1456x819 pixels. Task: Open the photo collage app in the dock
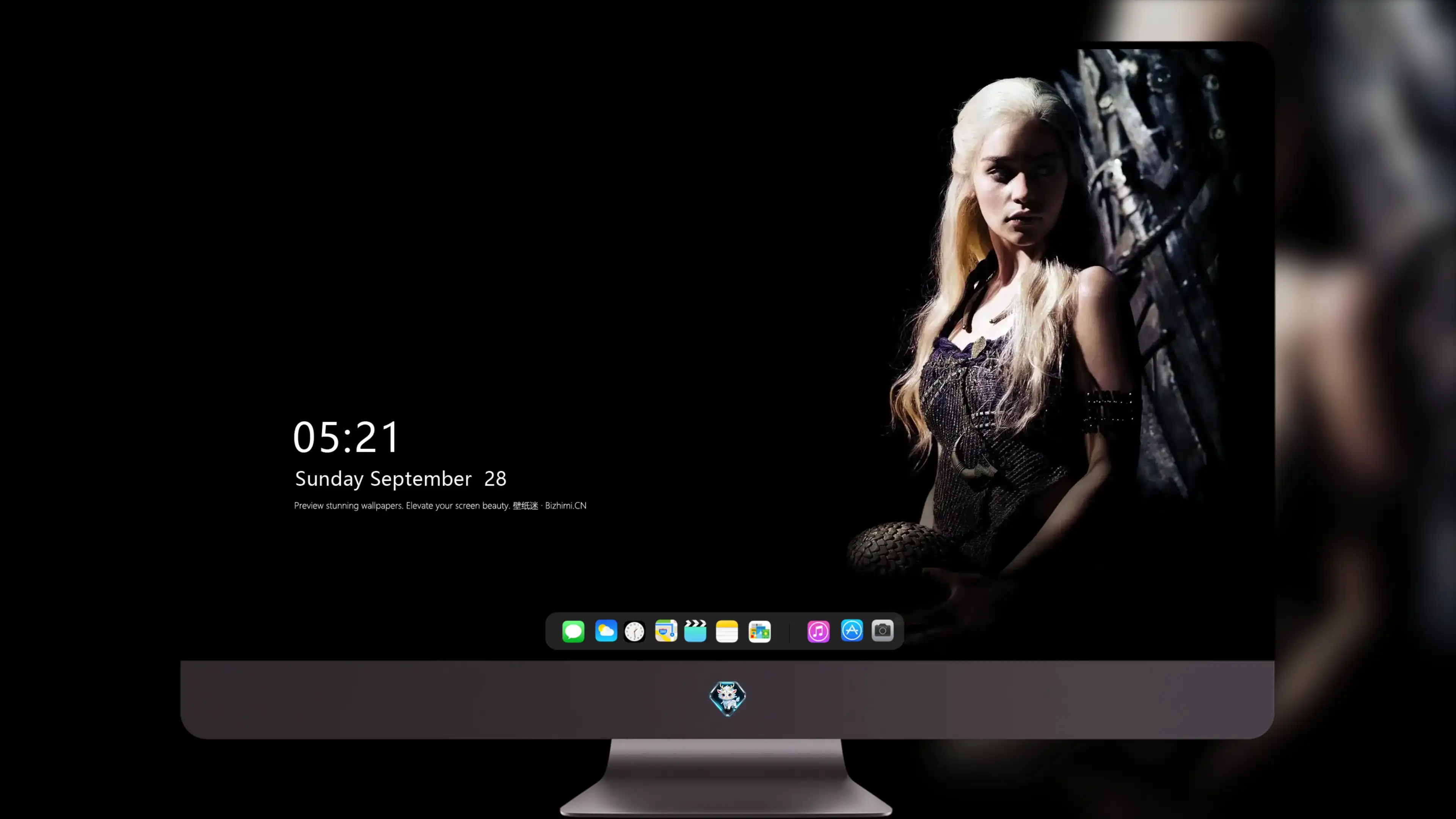coord(759,631)
